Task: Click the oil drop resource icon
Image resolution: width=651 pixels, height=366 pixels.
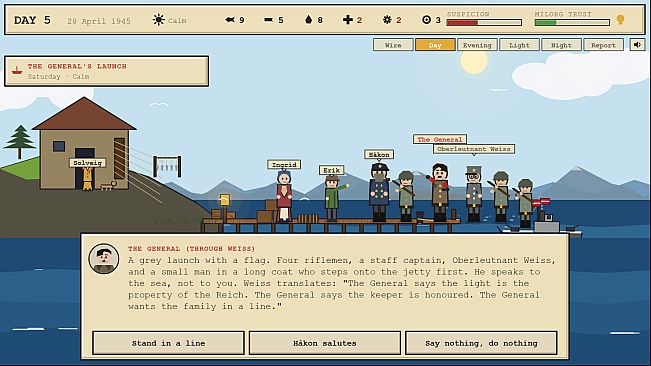Action: pyautogui.click(x=308, y=20)
